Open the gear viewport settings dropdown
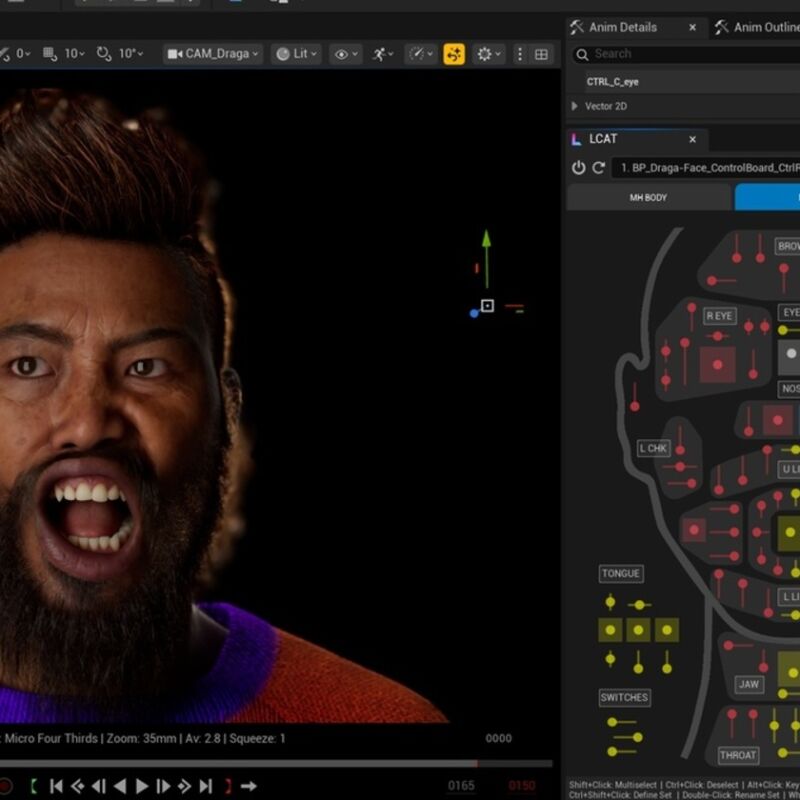800x800 pixels. pyautogui.click(x=489, y=54)
